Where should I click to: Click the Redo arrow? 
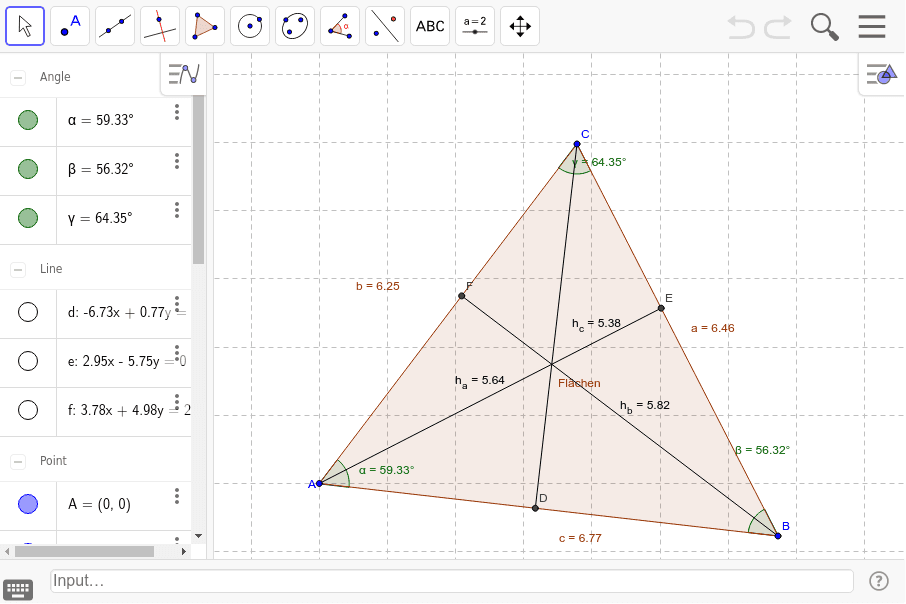click(x=778, y=27)
